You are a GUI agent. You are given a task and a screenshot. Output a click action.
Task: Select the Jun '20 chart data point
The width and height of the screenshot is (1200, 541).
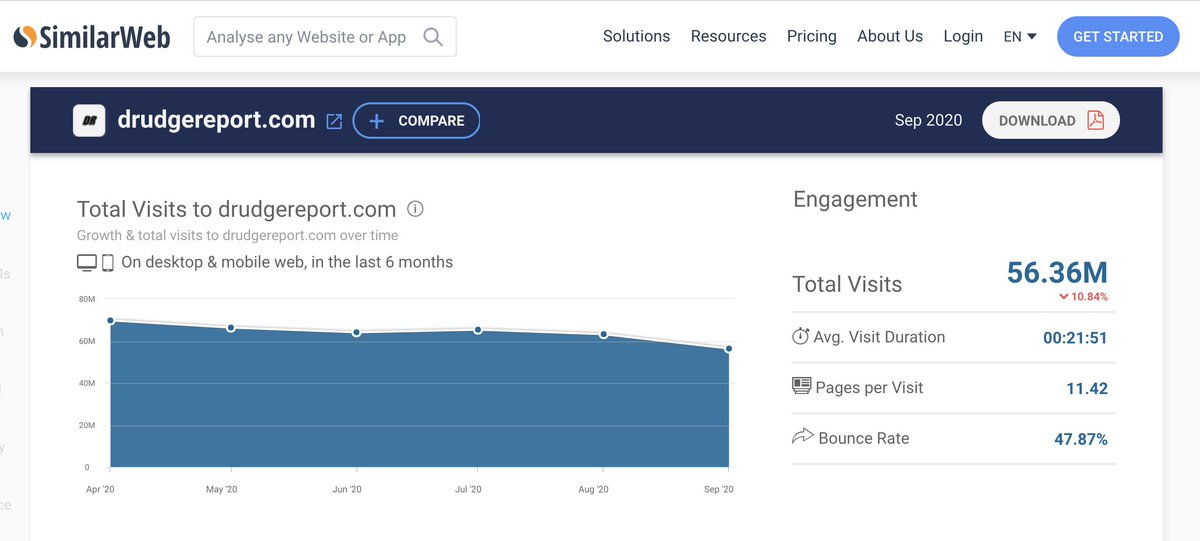(356, 332)
